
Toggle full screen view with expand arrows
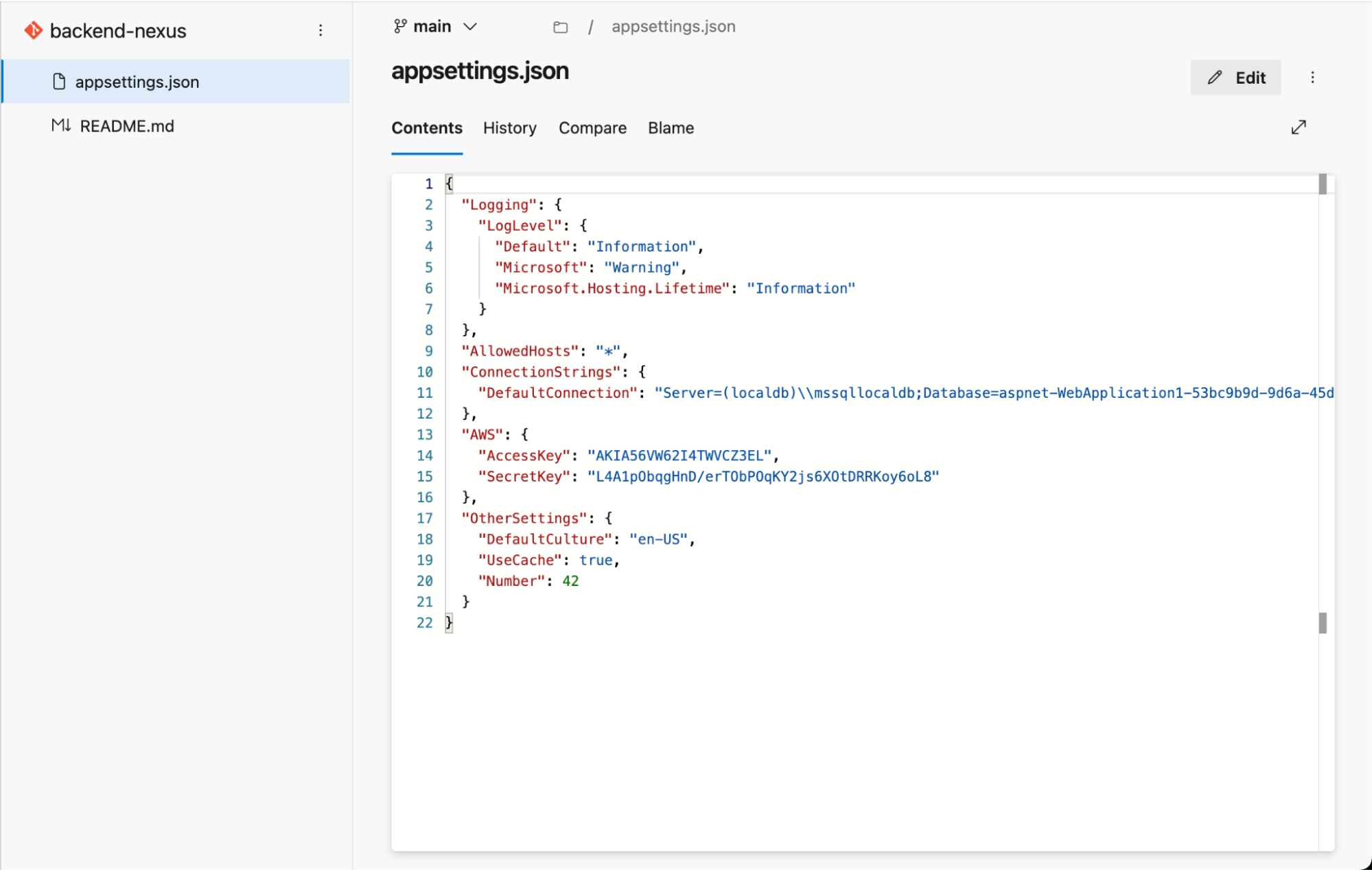coord(1299,128)
